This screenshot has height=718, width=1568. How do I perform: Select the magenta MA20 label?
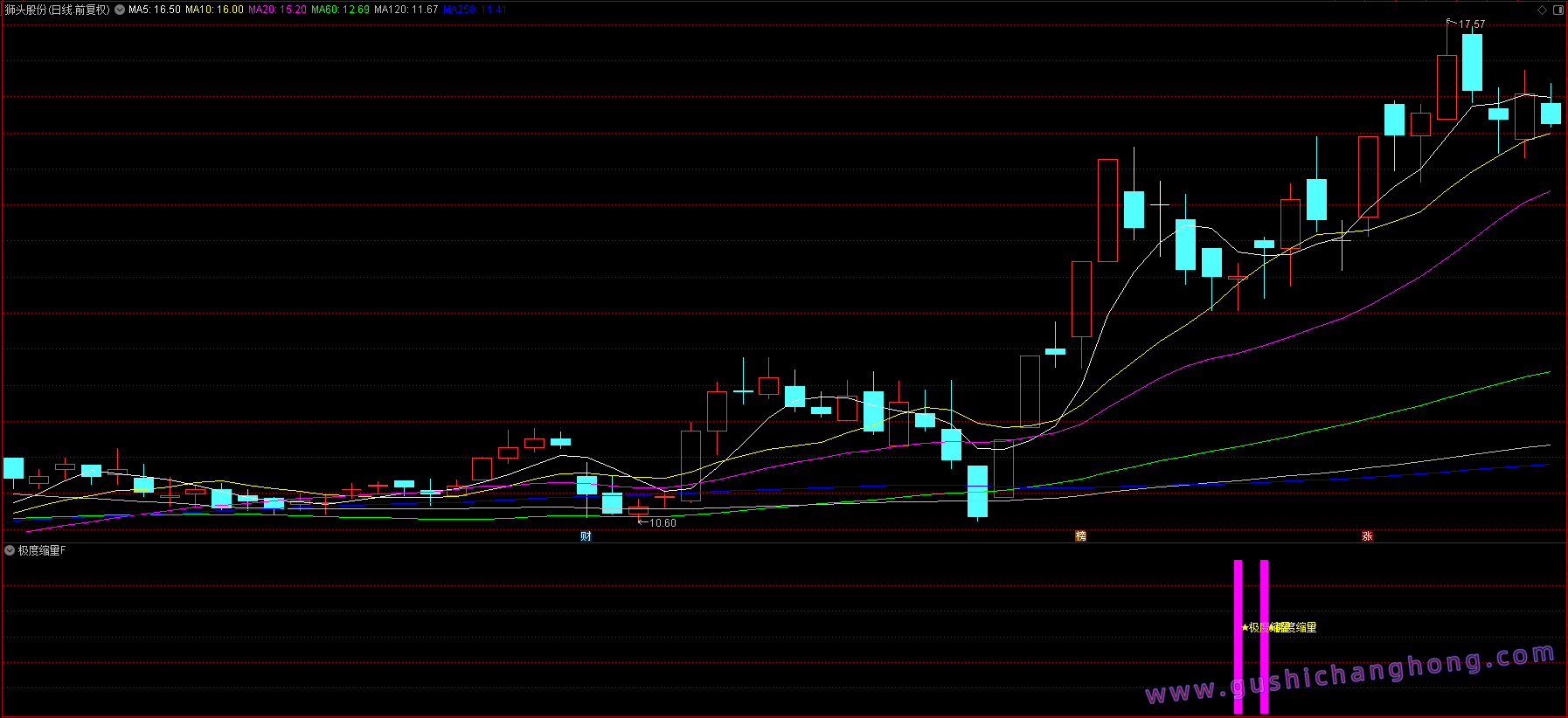[277, 10]
